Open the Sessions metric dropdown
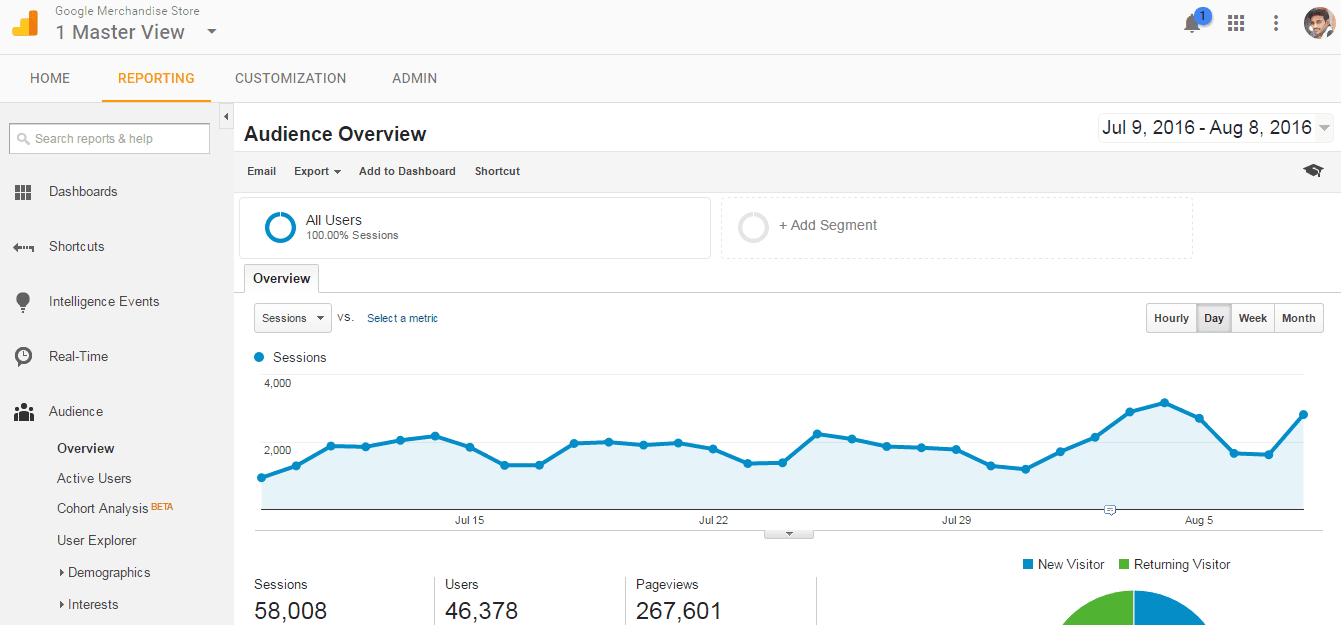Screen dimensions: 1341x625 (x=293, y=318)
